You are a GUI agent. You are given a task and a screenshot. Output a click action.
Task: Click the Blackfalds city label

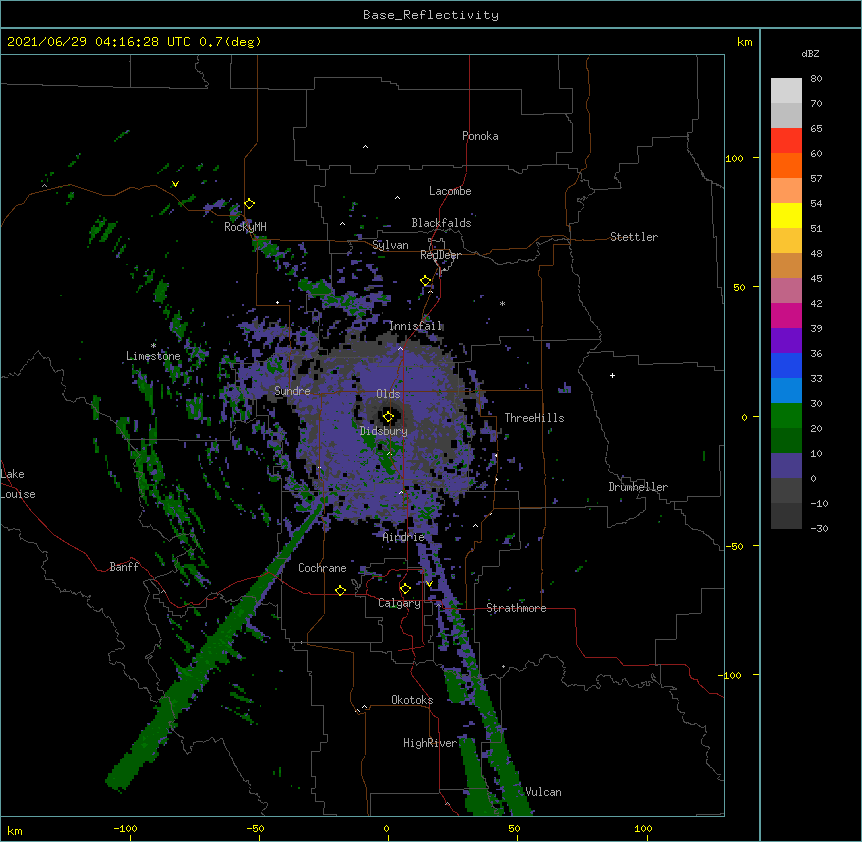click(441, 223)
